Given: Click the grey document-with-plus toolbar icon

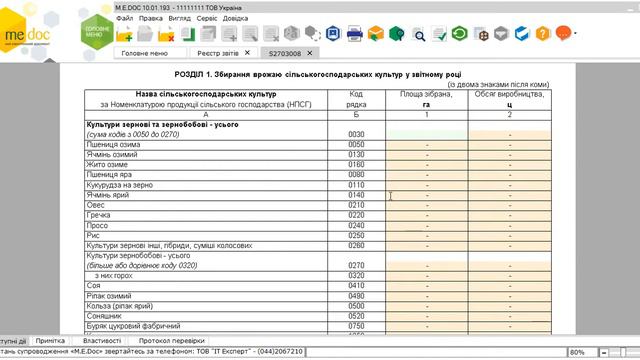Looking at the screenshot, I should click(229, 34).
